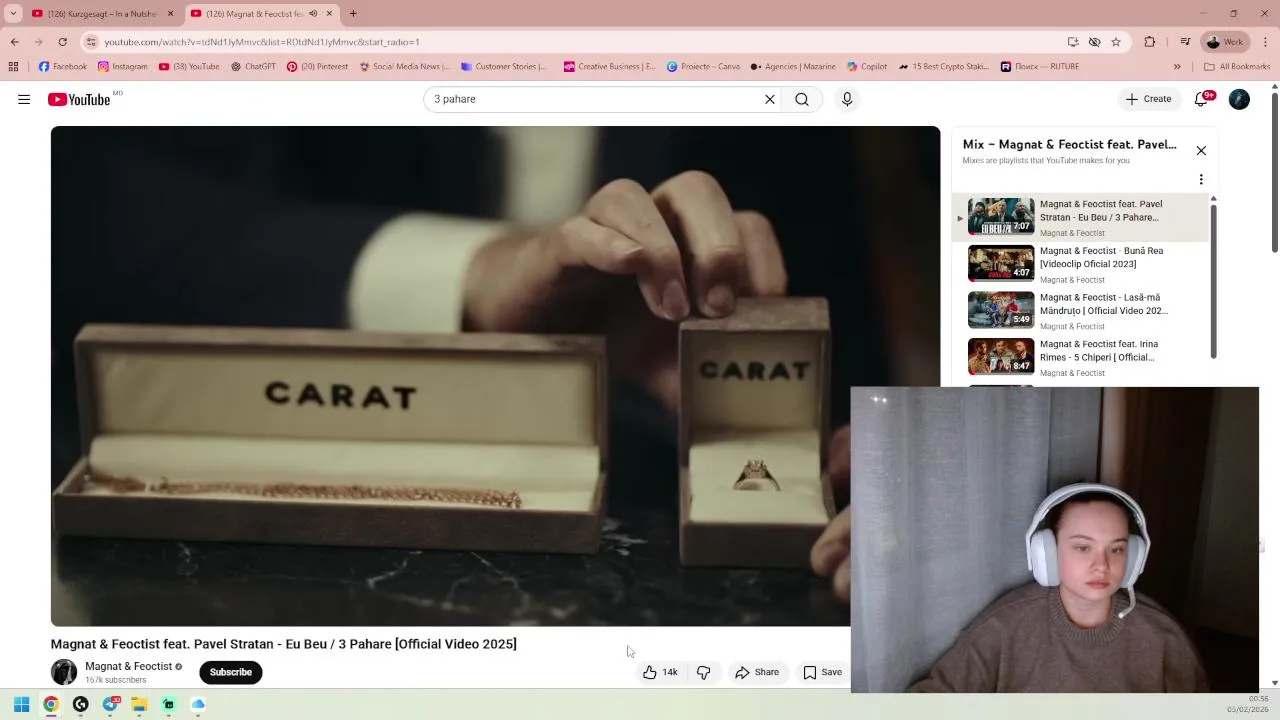Screen dimensions: 1280x720
Task: Select currently playing Eu Beu / 3 Pahare item
Action: tap(1080, 217)
